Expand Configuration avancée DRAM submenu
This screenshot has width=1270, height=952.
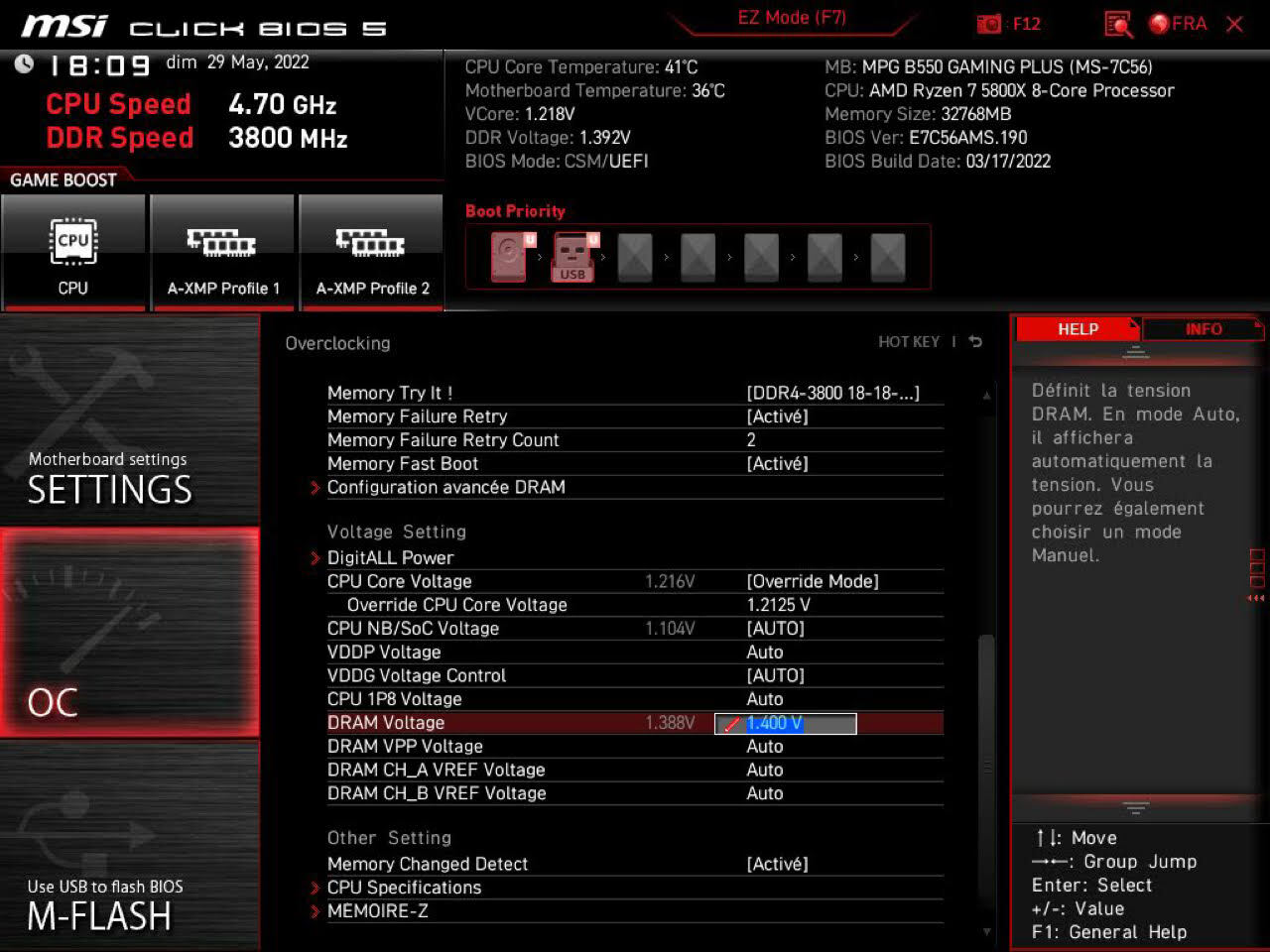click(445, 487)
